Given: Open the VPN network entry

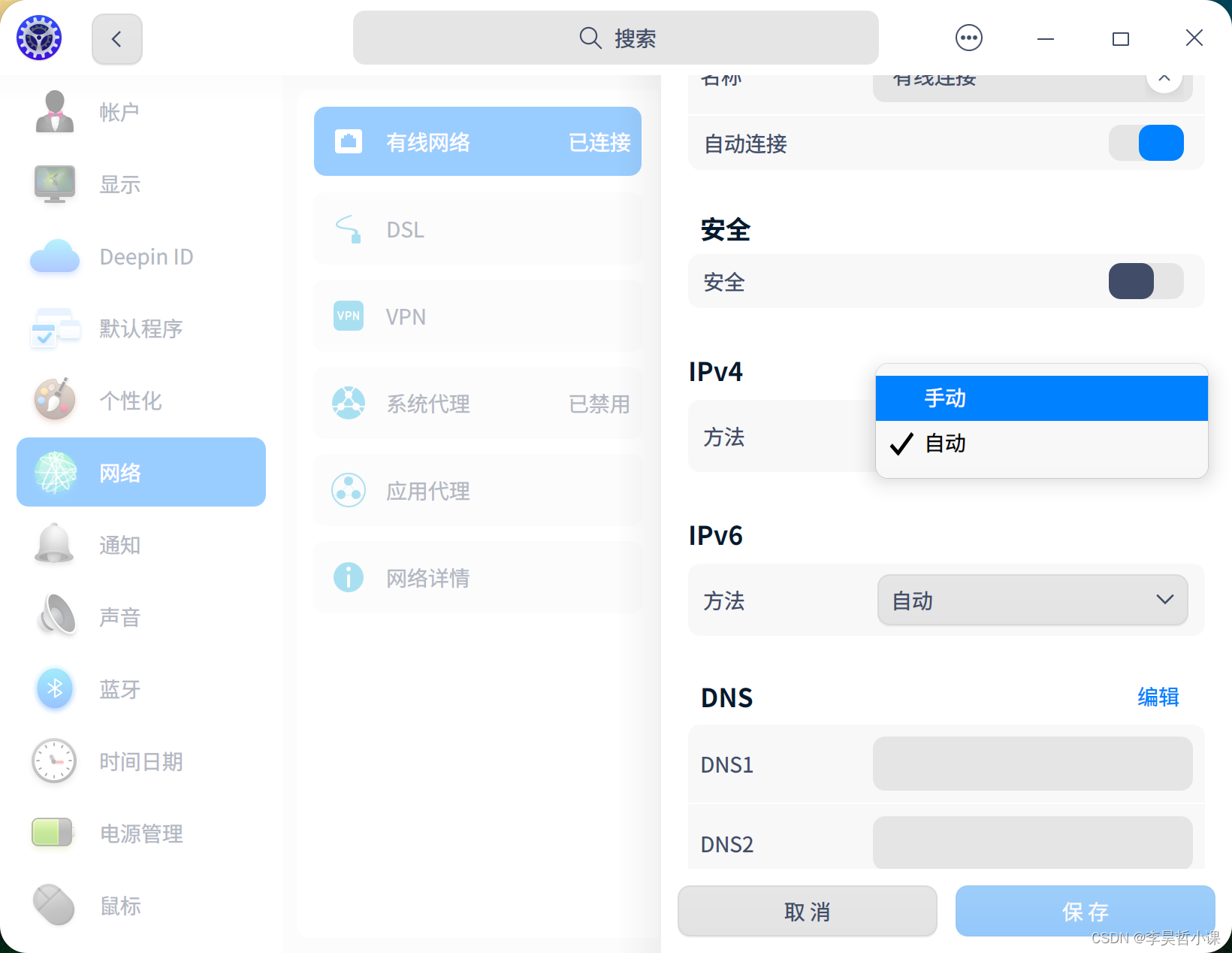Looking at the screenshot, I should coord(478,316).
